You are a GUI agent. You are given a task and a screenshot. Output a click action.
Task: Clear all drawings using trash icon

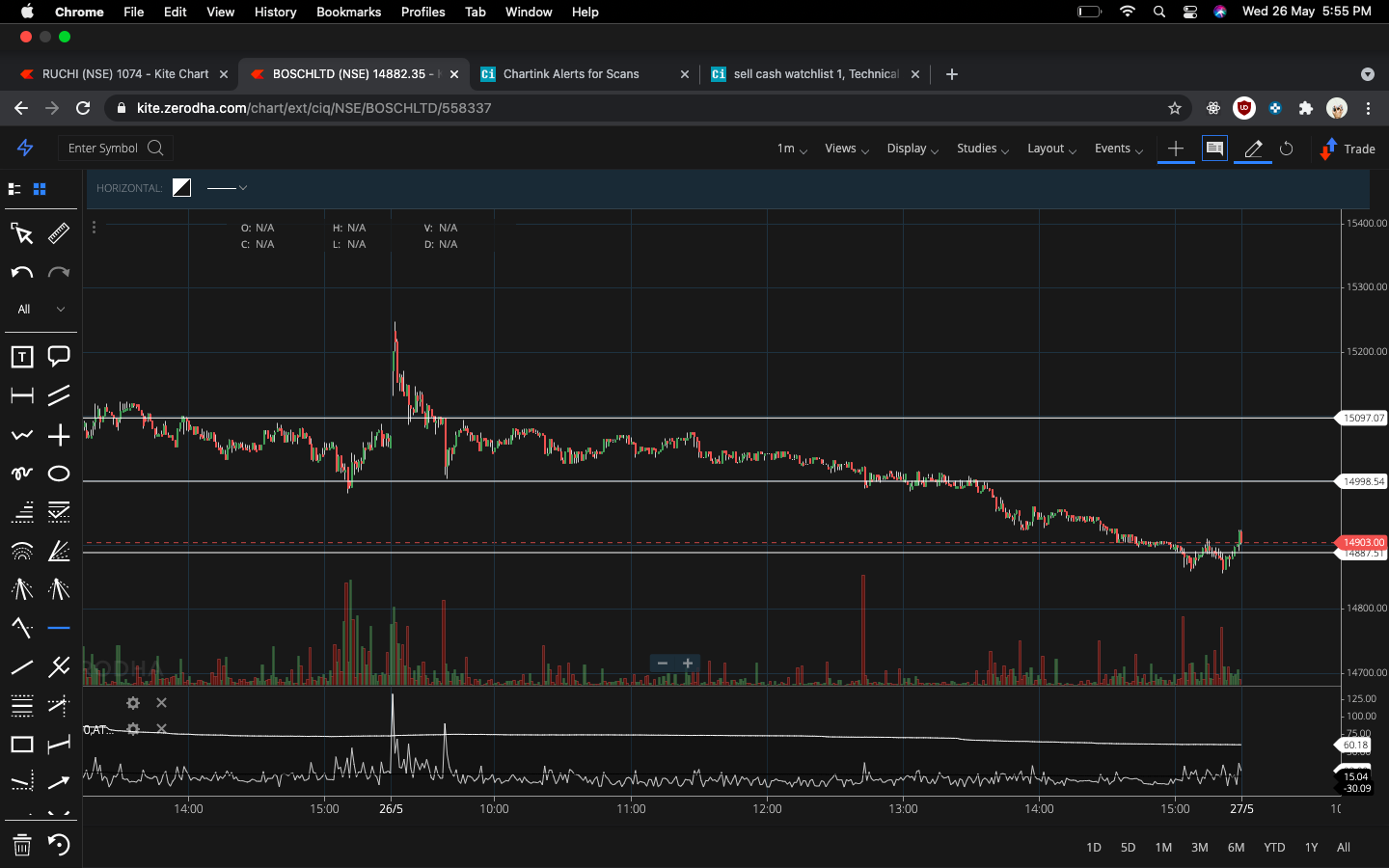[x=21, y=845]
